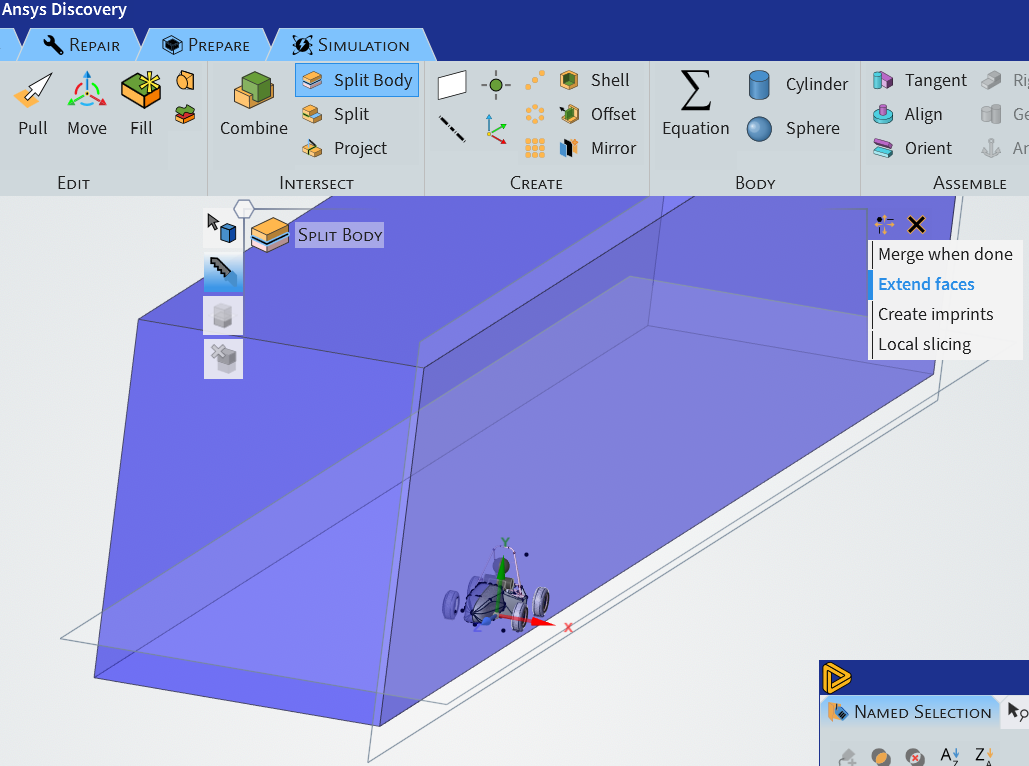Image resolution: width=1029 pixels, height=766 pixels.
Task: Switch to the Simulation tab
Action: pyautogui.click(x=351, y=45)
